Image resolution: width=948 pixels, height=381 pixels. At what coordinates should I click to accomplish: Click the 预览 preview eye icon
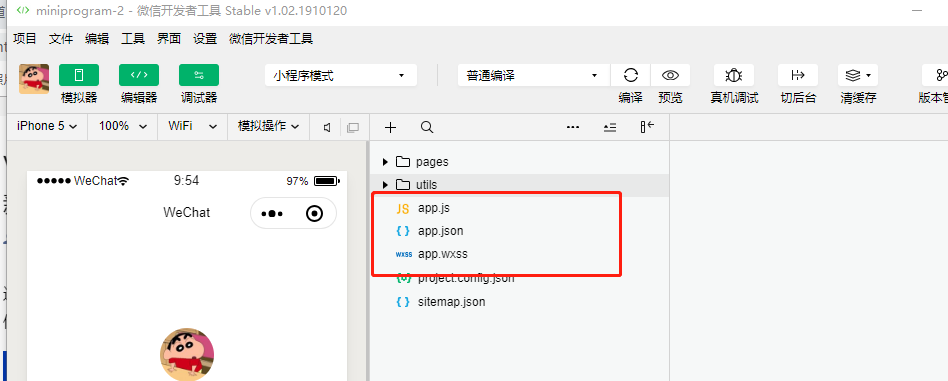pyautogui.click(x=670, y=75)
